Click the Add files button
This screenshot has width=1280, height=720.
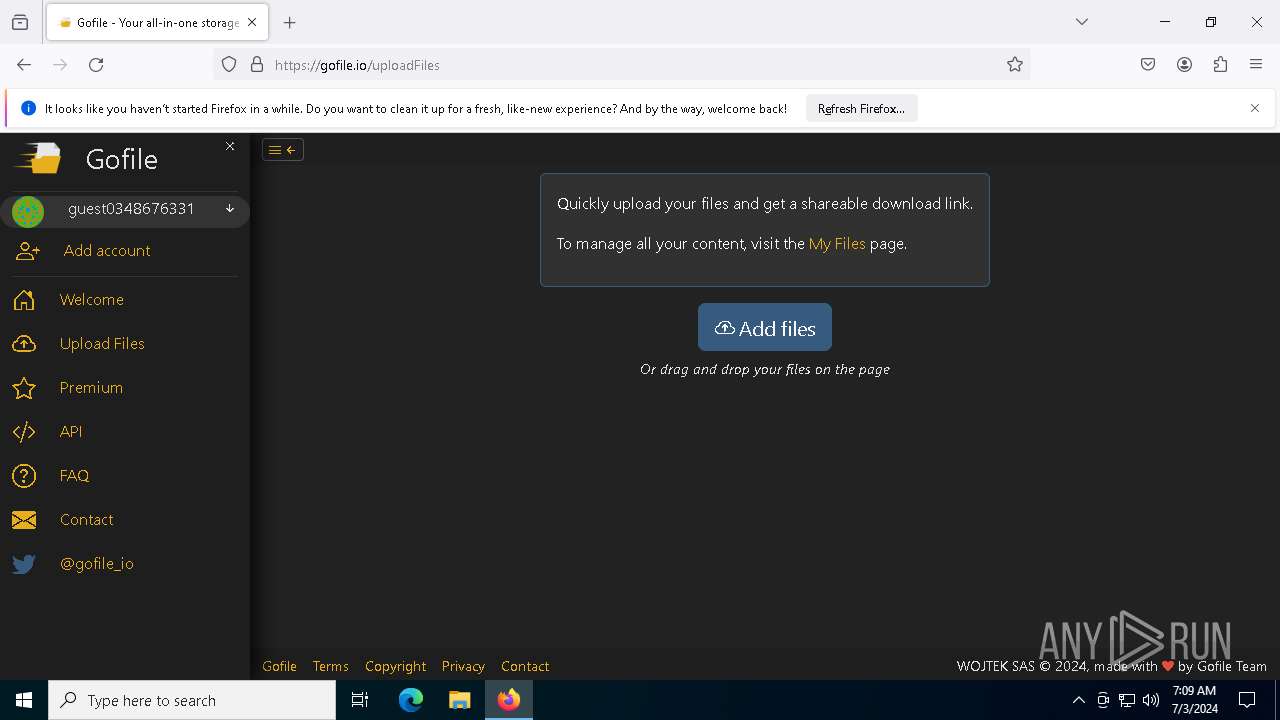click(765, 327)
